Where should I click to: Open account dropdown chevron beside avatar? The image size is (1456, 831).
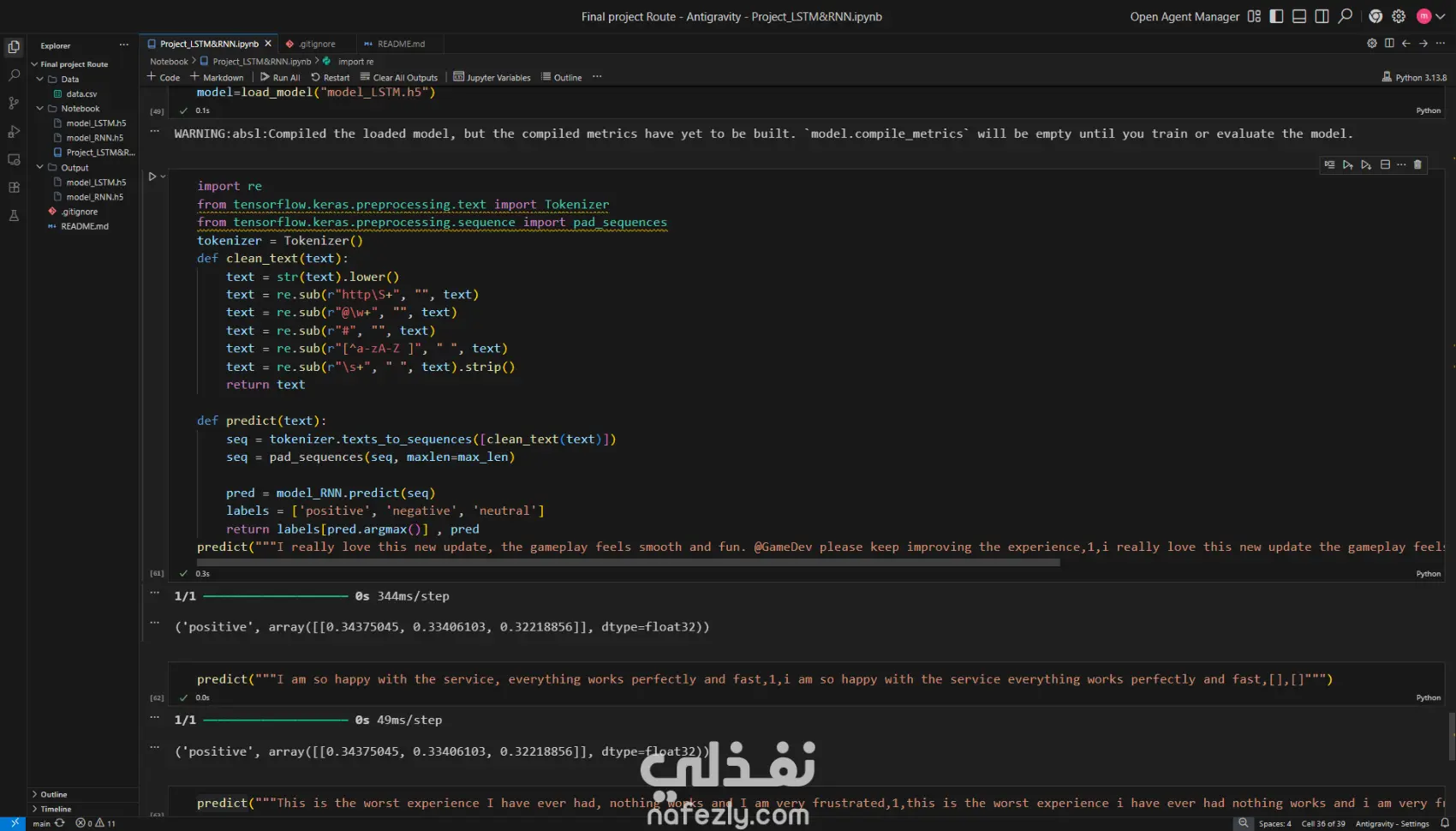[x=1441, y=16]
